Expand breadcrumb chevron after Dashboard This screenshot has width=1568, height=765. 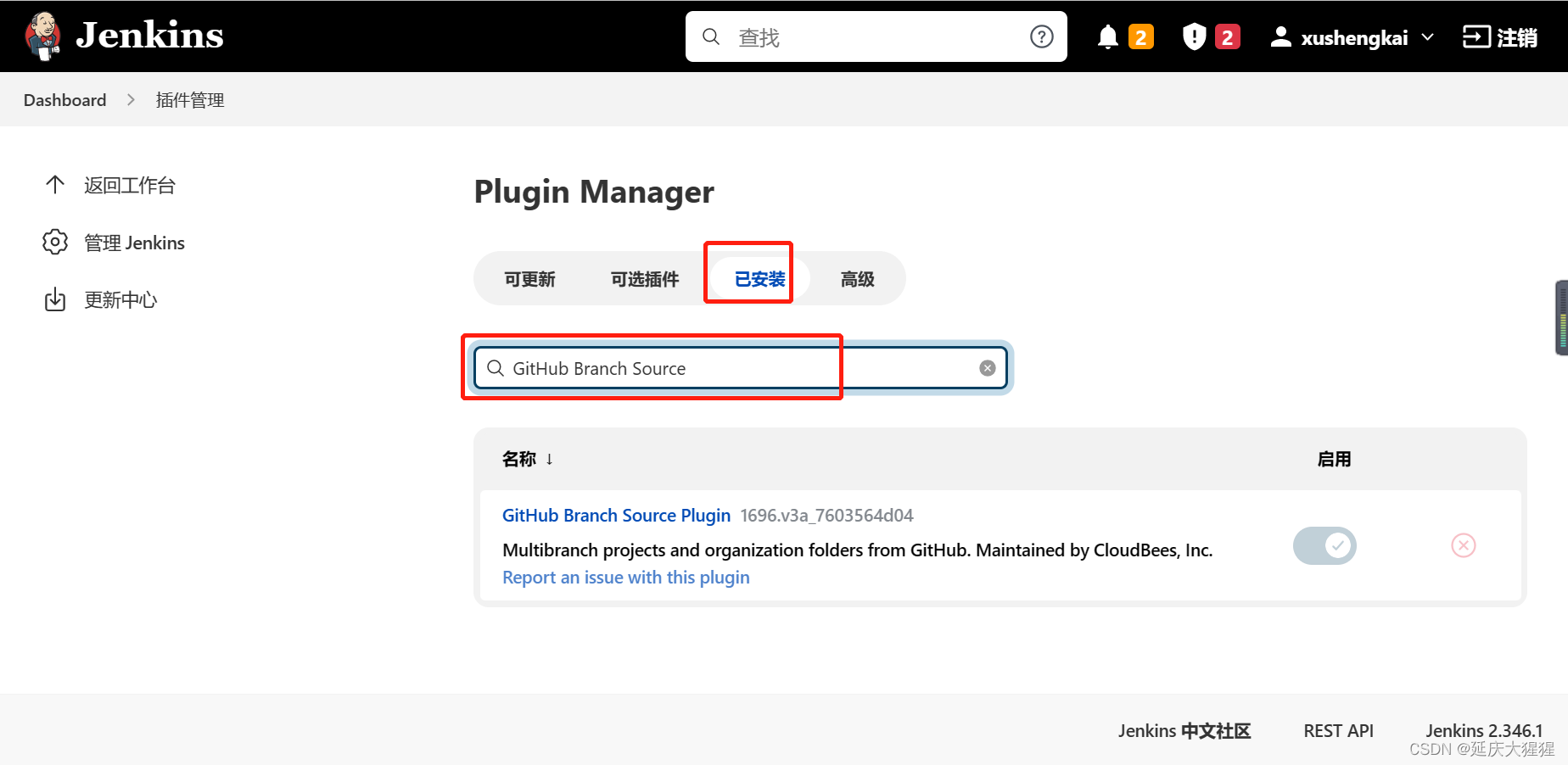tap(131, 100)
